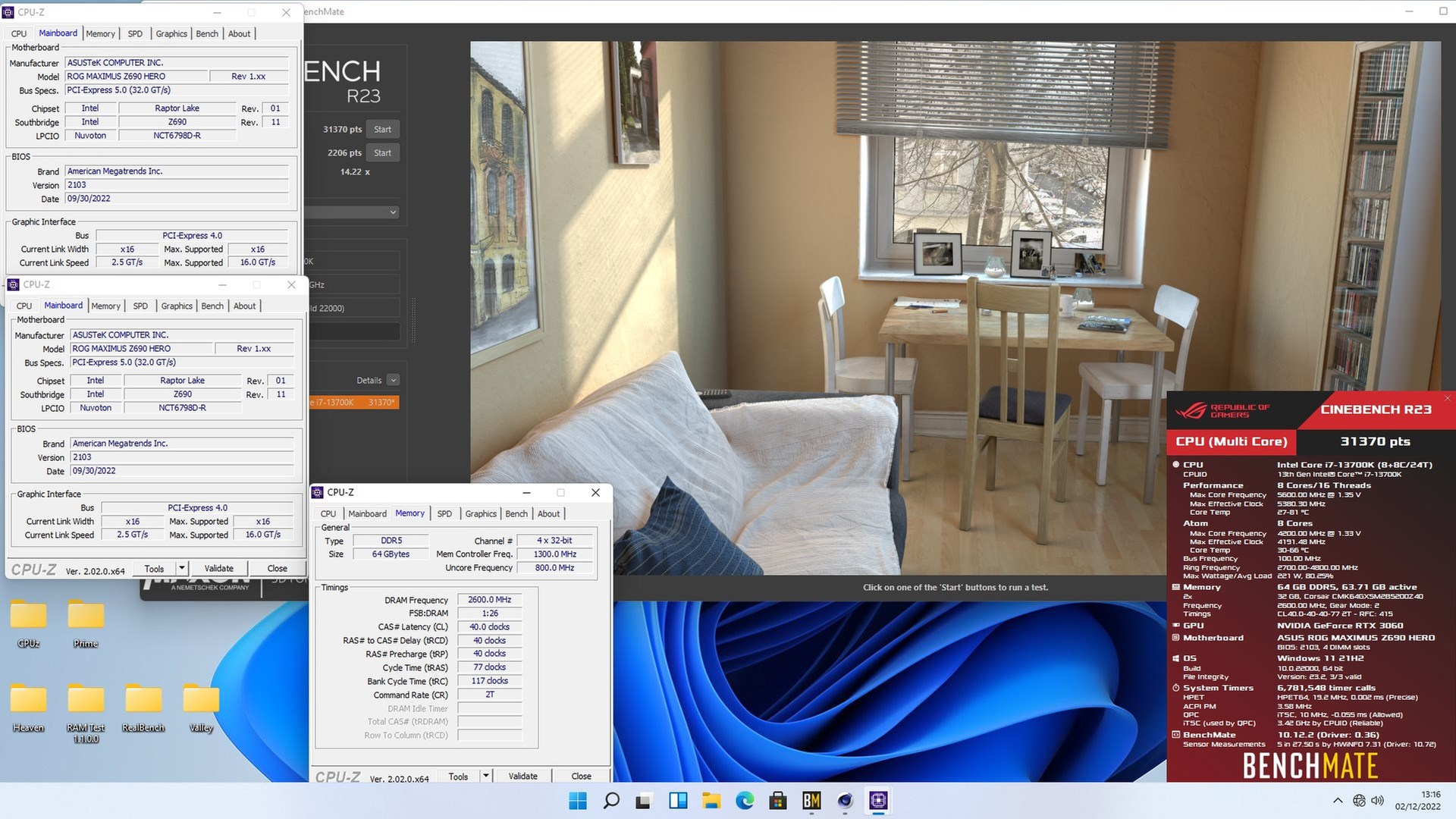Click Validate in middle CPU-Z window

pos(218,568)
